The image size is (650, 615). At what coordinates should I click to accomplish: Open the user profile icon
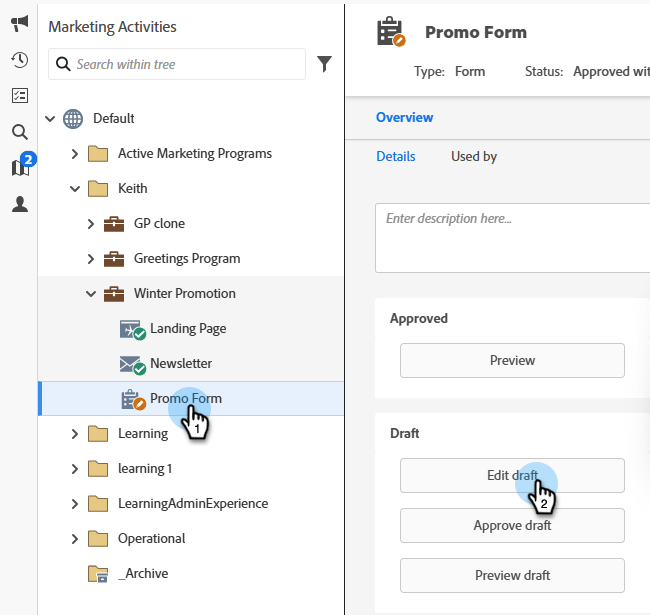[19, 204]
